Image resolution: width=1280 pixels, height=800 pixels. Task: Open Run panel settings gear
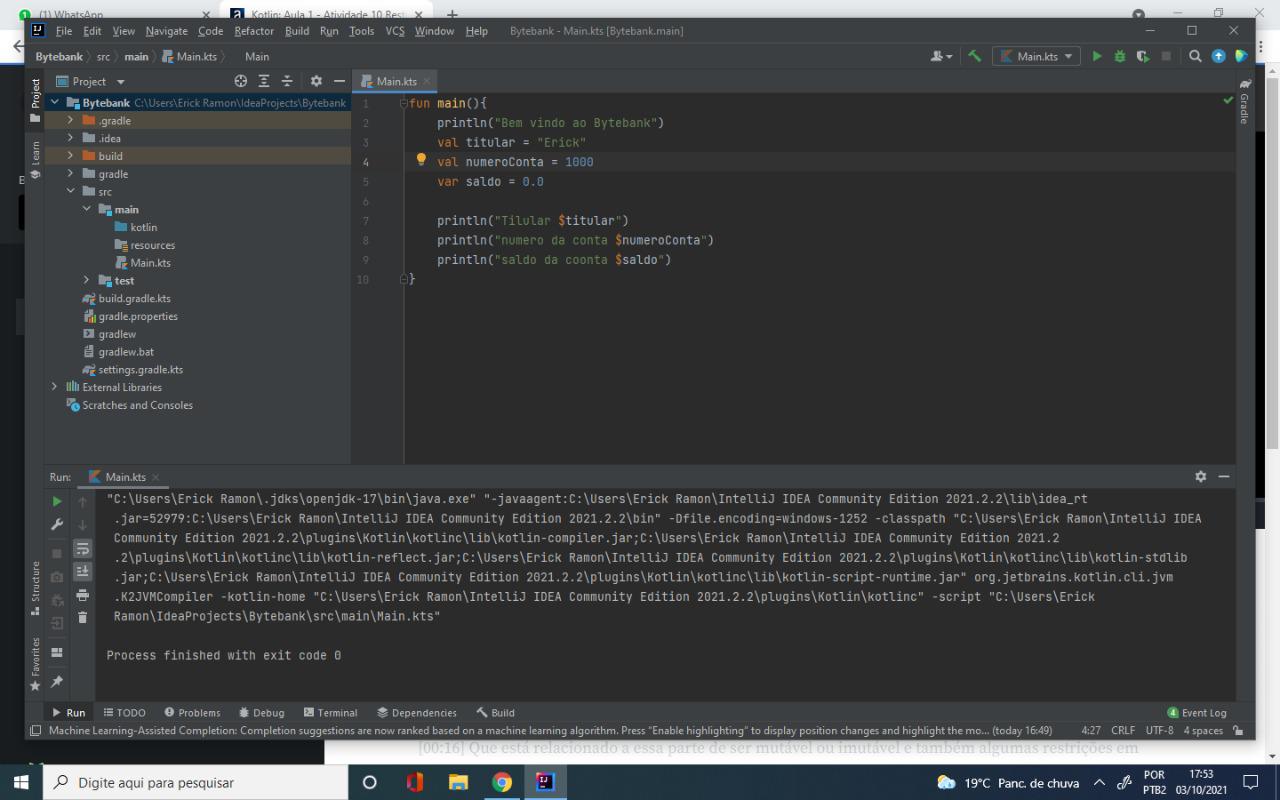tap(1200, 476)
